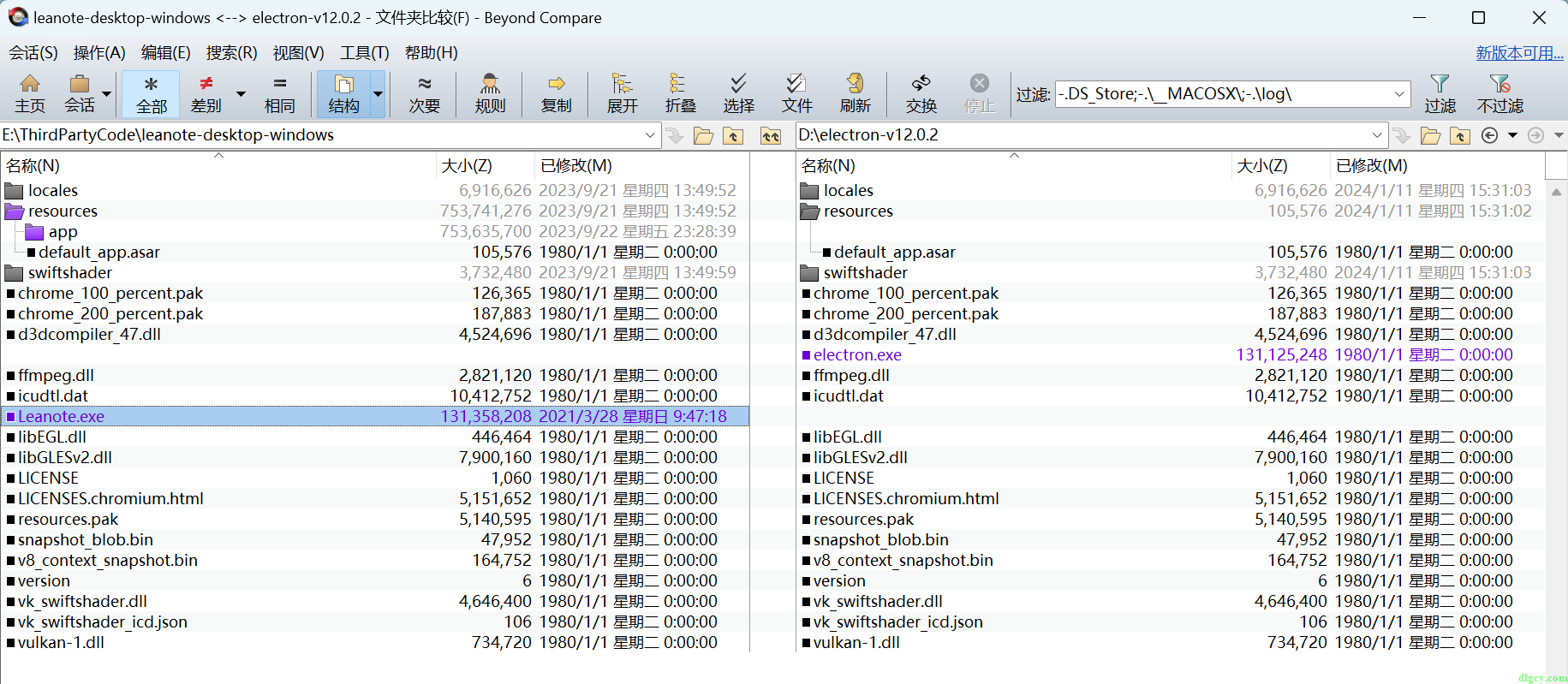Screen dimensions: 1568x684
Task: Navigate back in right pane history
Action: click(1490, 135)
